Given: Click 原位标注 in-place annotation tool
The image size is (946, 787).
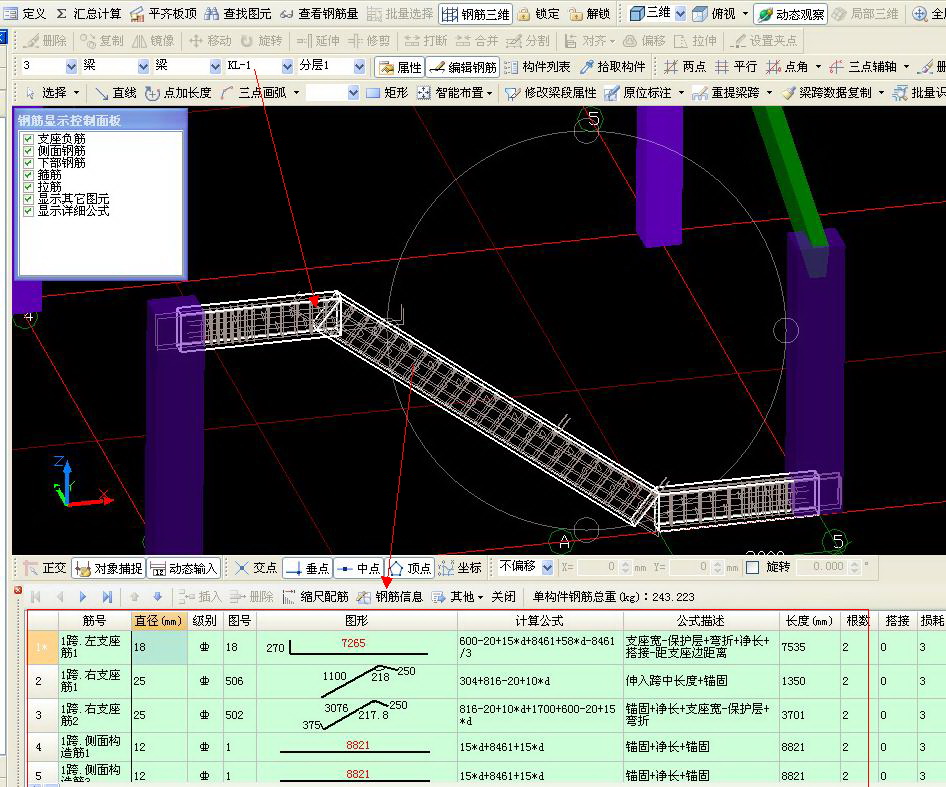Looking at the screenshot, I should coord(638,93).
